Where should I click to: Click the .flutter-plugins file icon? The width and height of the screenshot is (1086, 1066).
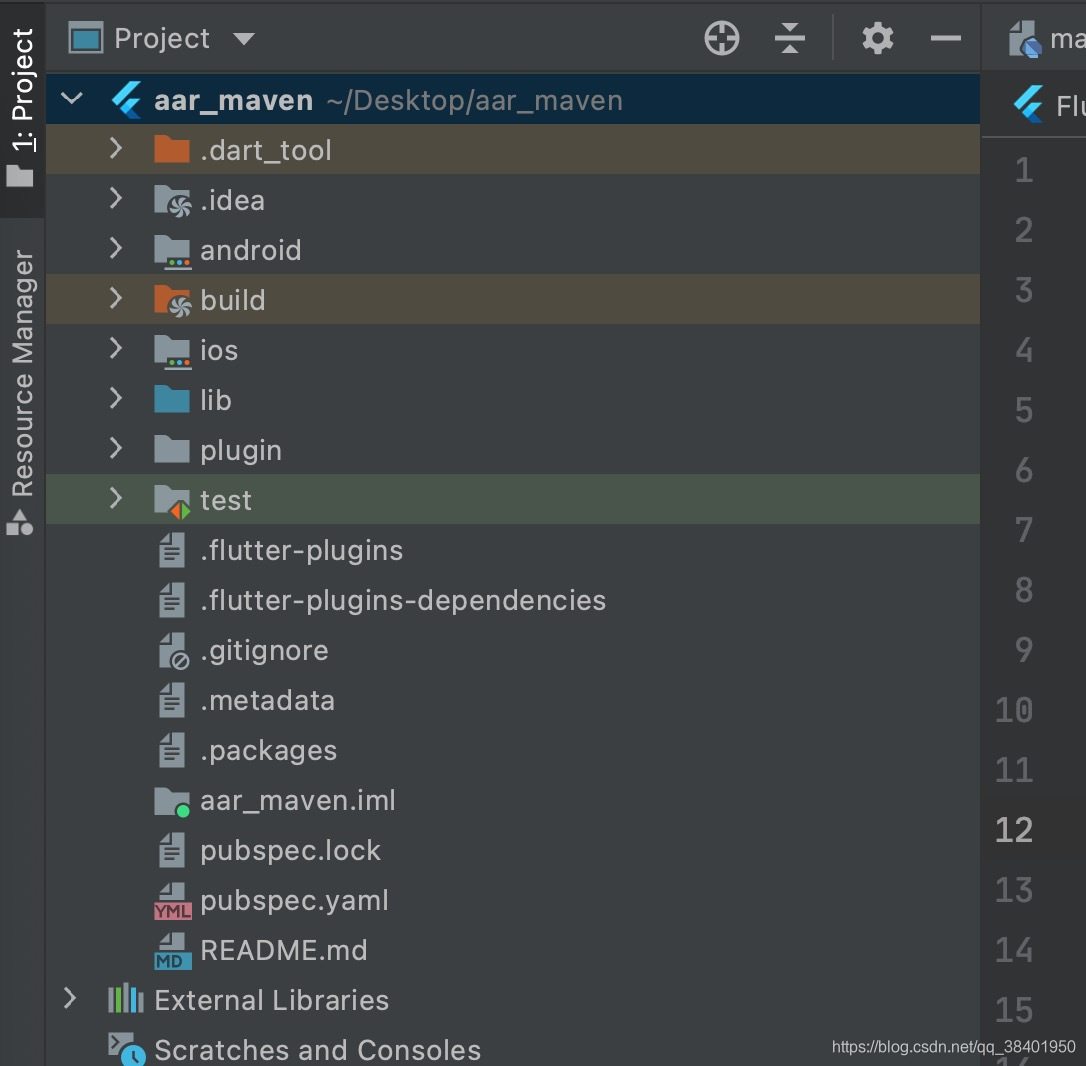pyautogui.click(x=172, y=549)
